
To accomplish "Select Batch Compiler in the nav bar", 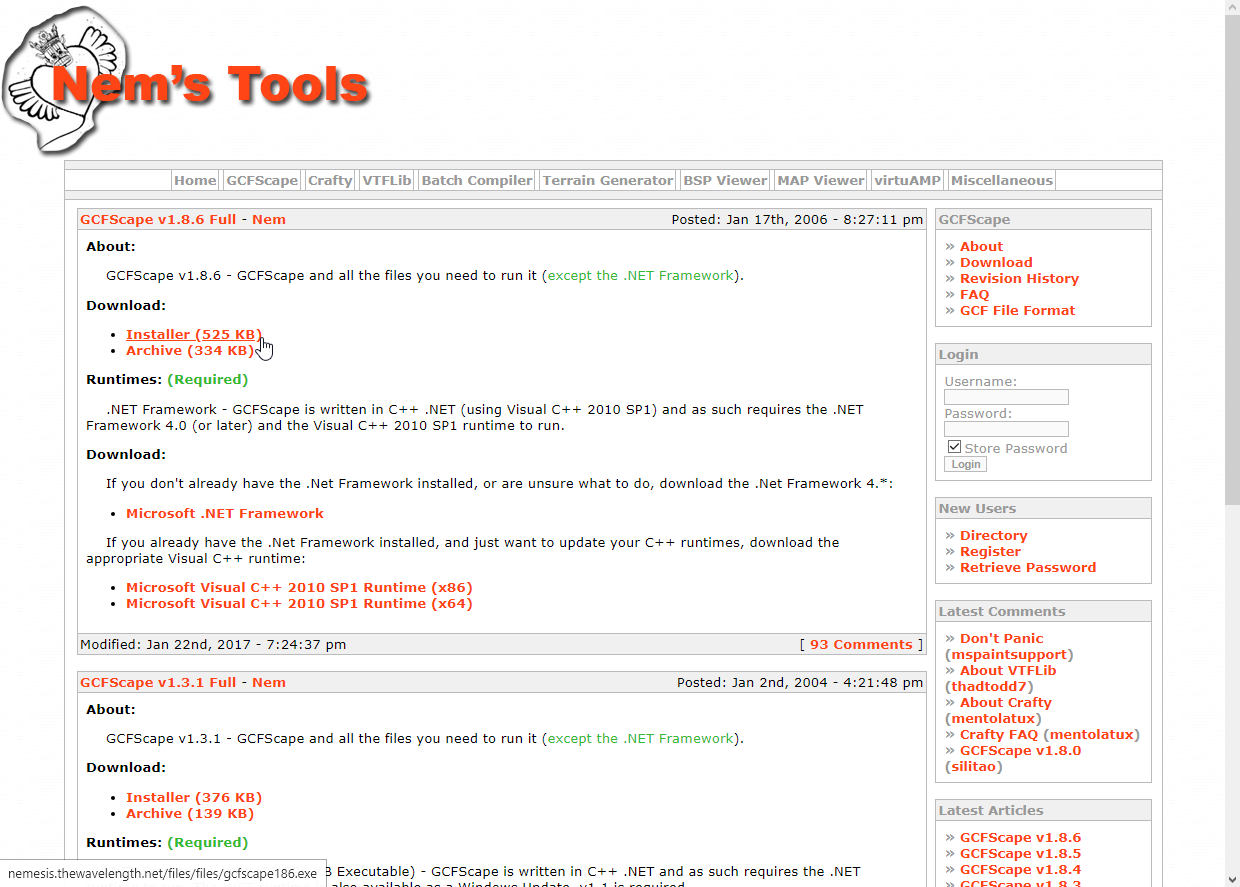I will pos(477,181).
